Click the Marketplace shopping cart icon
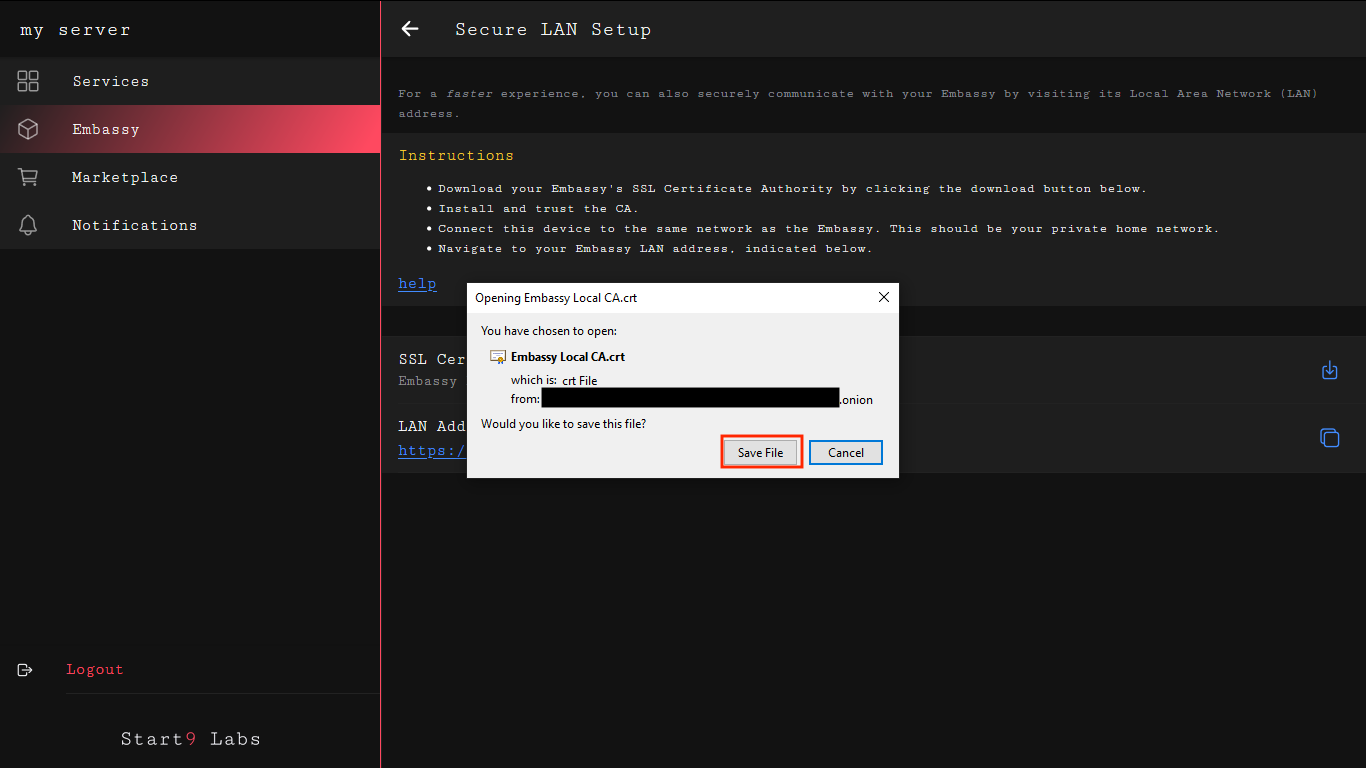 [28, 177]
